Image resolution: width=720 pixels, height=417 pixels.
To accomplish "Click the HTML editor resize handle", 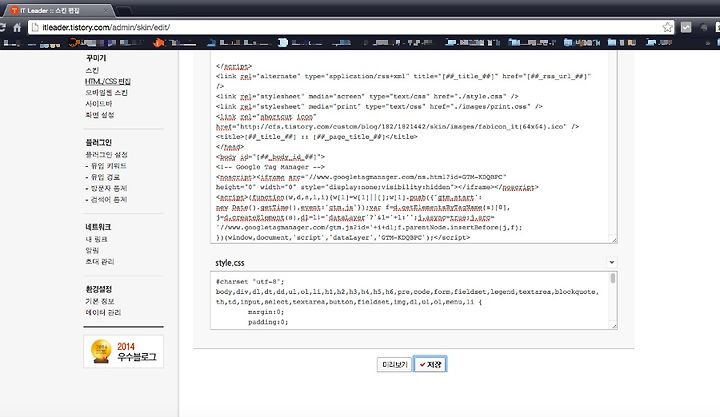I will pos(613,239).
